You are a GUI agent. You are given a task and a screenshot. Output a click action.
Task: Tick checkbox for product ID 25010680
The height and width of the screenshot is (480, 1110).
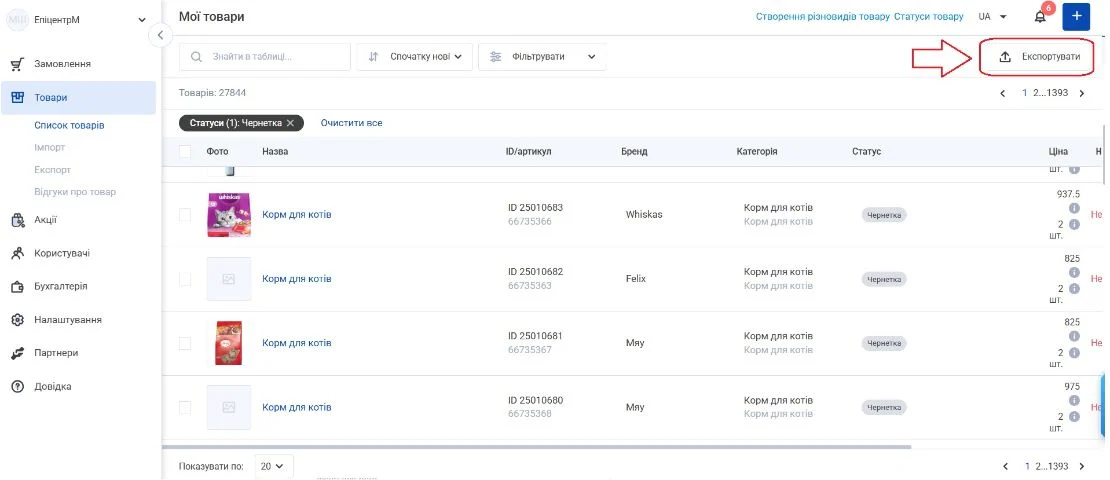pos(185,408)
